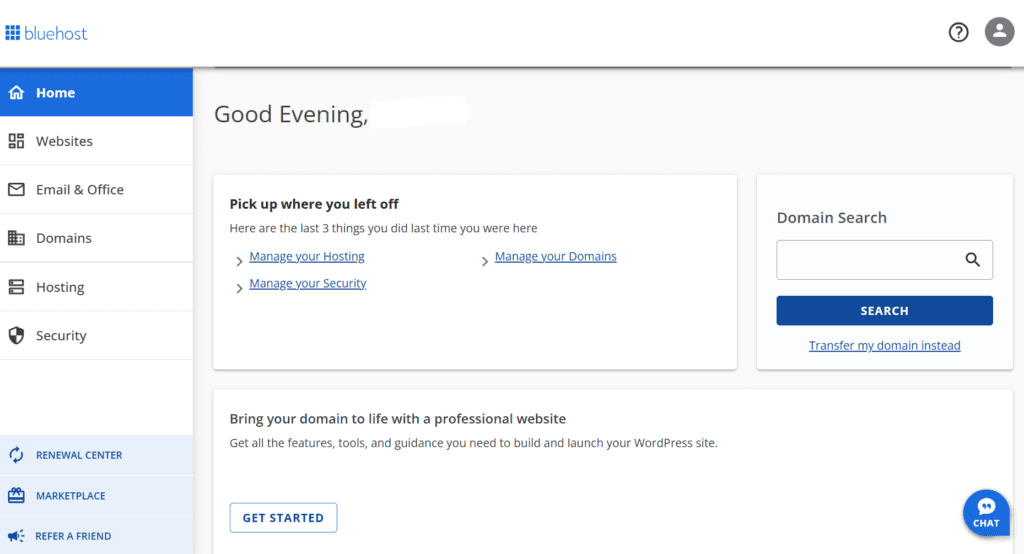Expand the chevron beside Manage your Hosting
This screenshot has width=1024, height=554.
[239, 261]
